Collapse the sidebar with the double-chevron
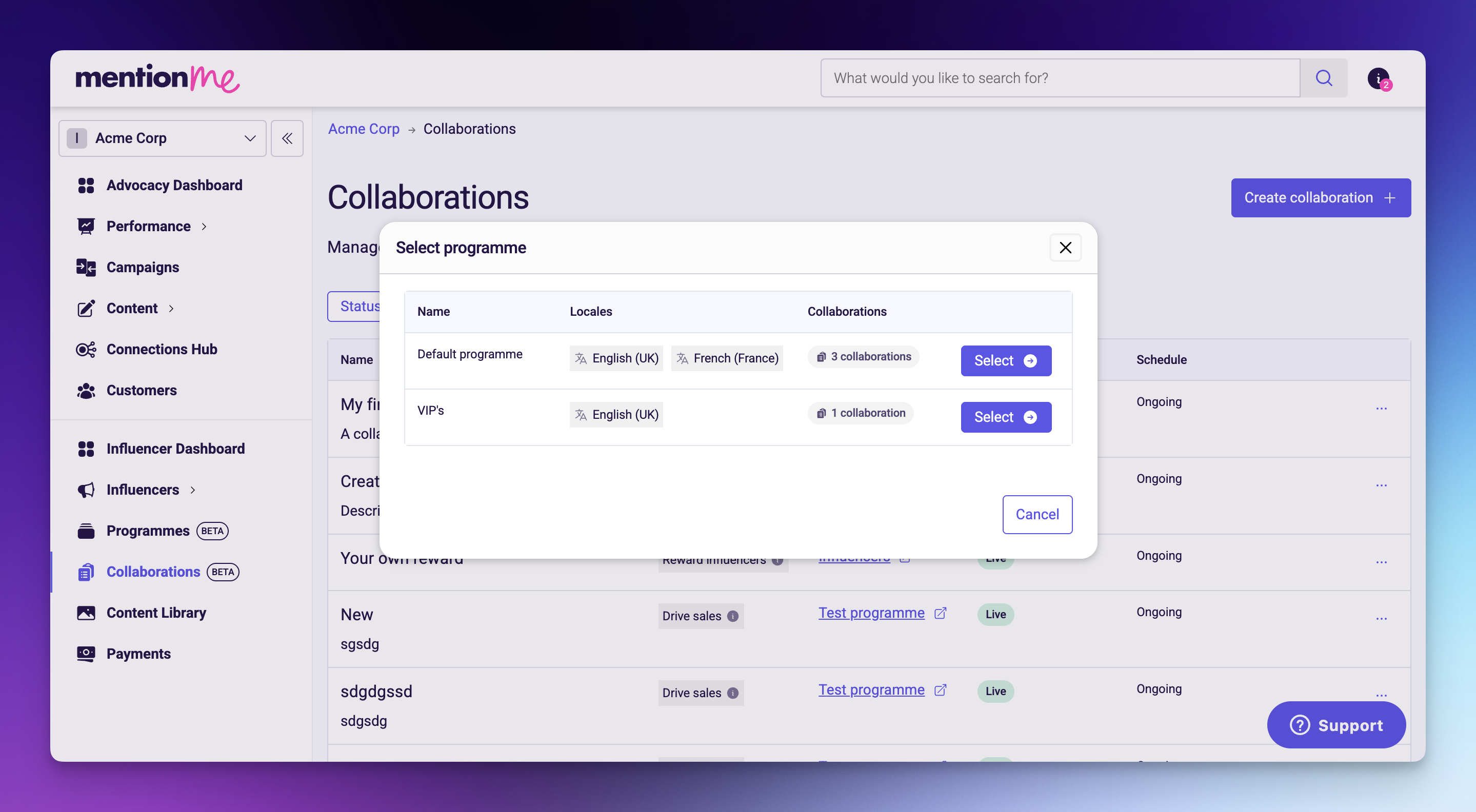 tap(287, 138)
